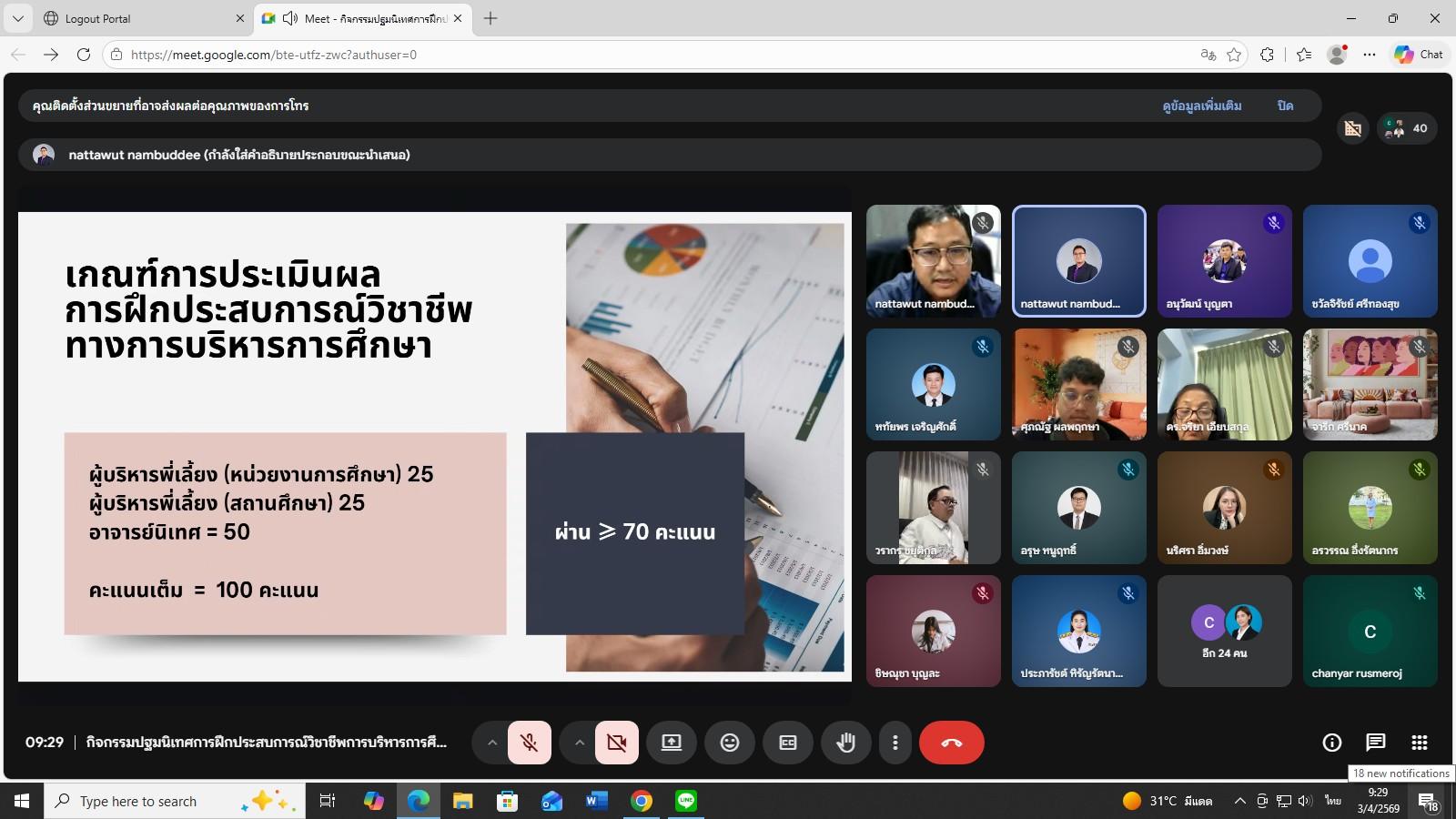This screenshot has height=819, width=1456.
Task: Toggle closed captions button
Action: click(788, 743)
